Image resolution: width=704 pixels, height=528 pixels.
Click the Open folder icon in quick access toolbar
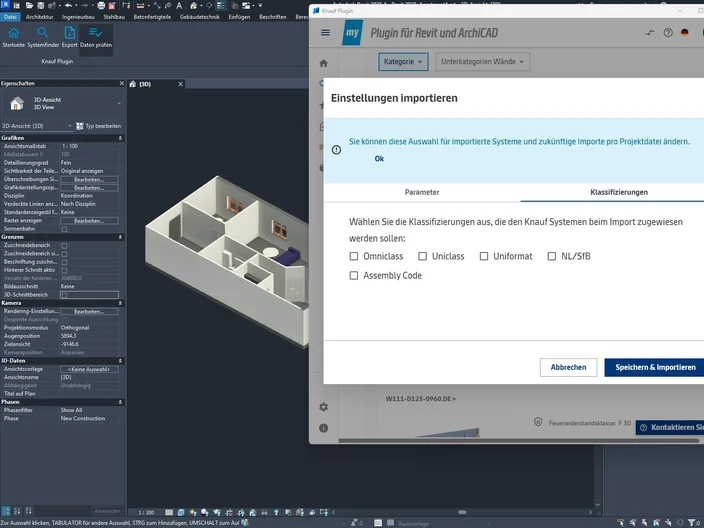pos(30,5)
